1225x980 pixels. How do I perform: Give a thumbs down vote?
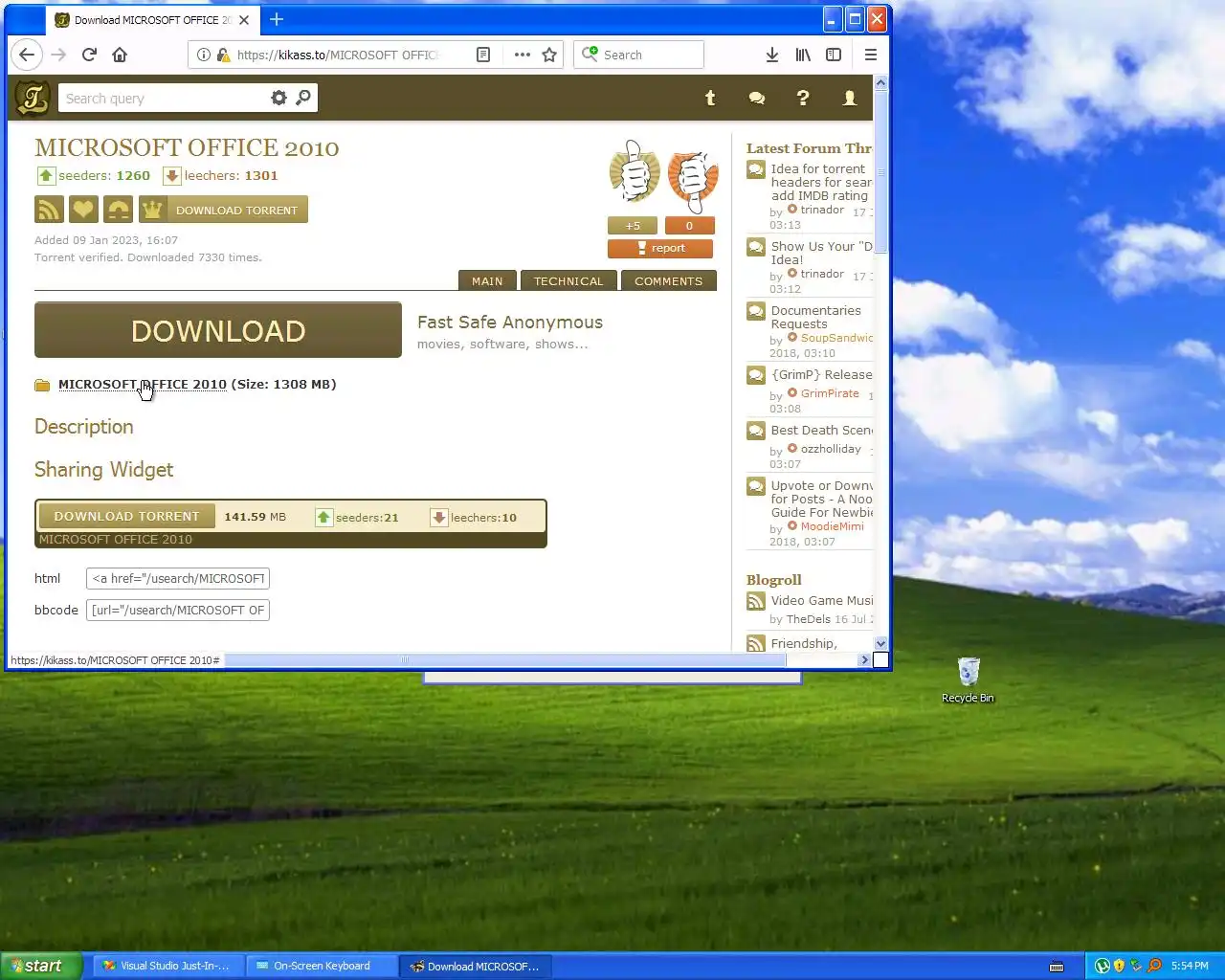[692, 179]
